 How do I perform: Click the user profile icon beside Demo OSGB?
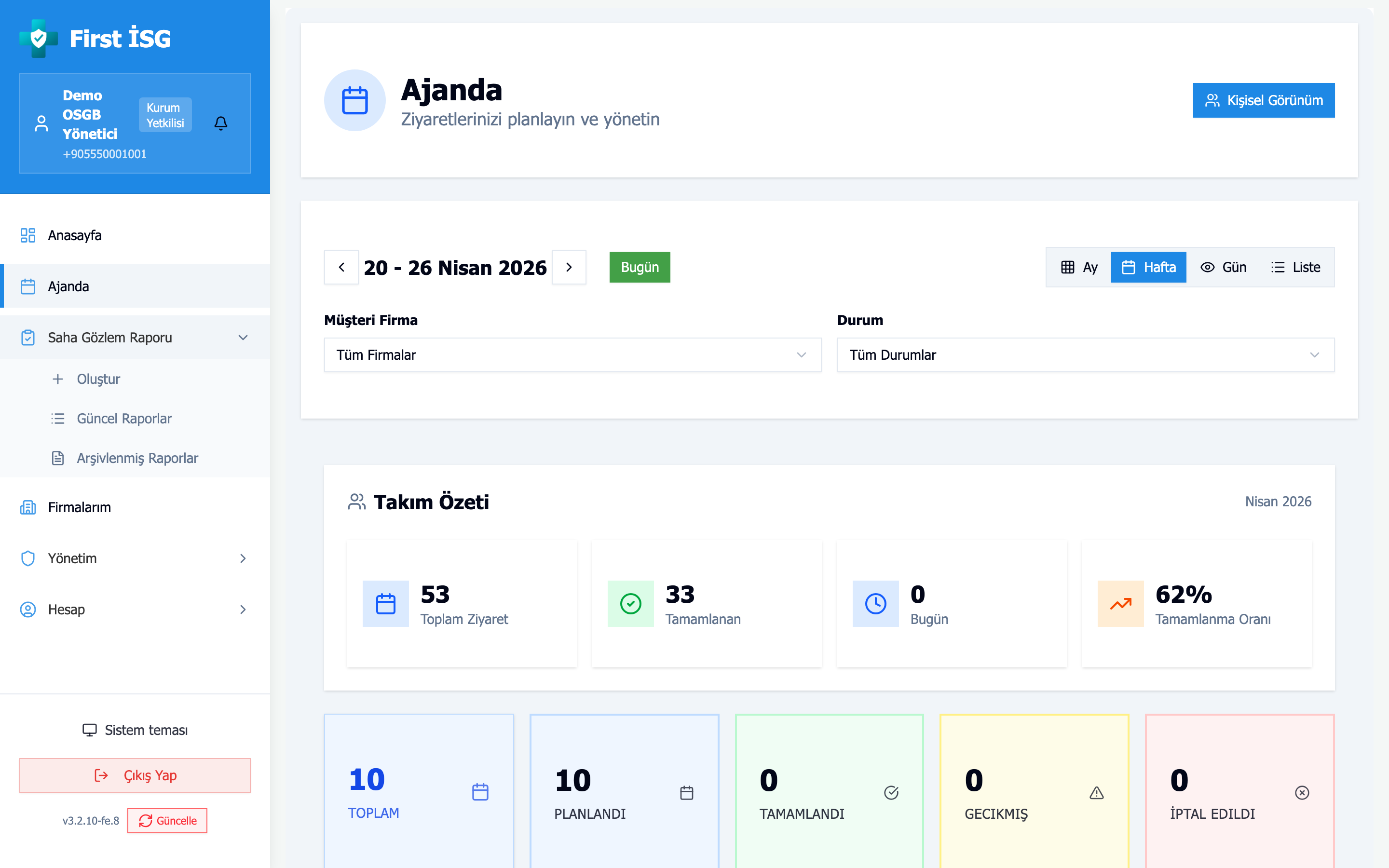coord(41,123)
